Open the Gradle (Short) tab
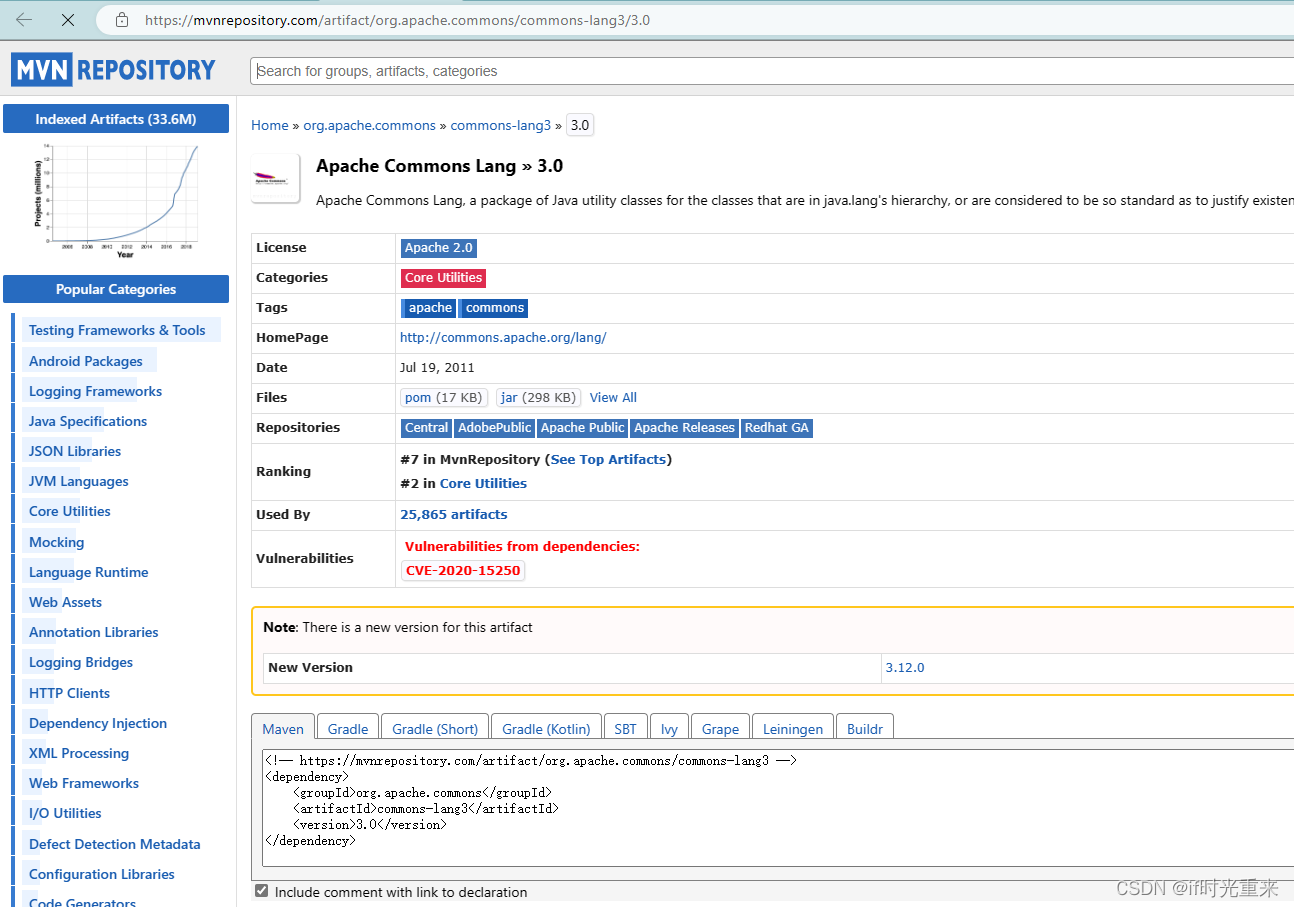This screenshot has height=907, width=1294. [x=435, y=729]
